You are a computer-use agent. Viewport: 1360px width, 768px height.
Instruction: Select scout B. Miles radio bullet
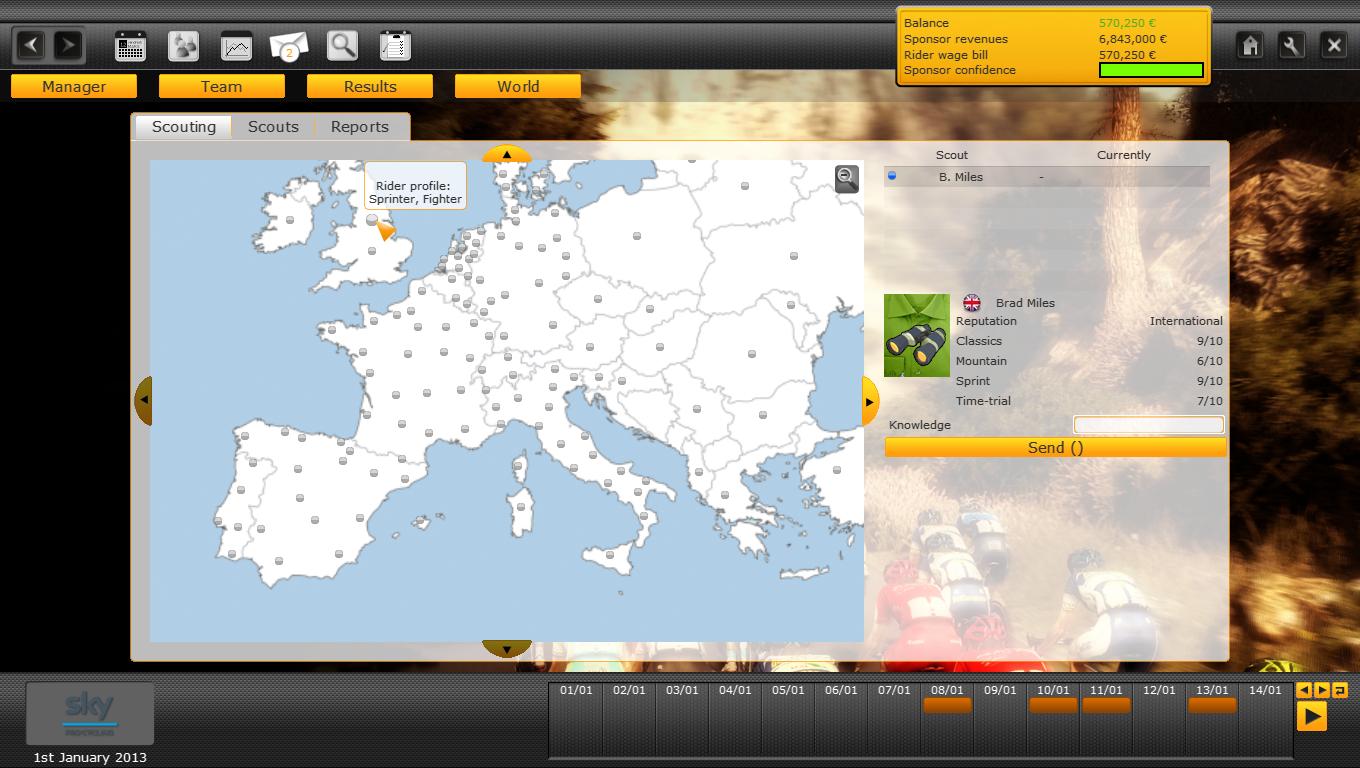[892, 177]
